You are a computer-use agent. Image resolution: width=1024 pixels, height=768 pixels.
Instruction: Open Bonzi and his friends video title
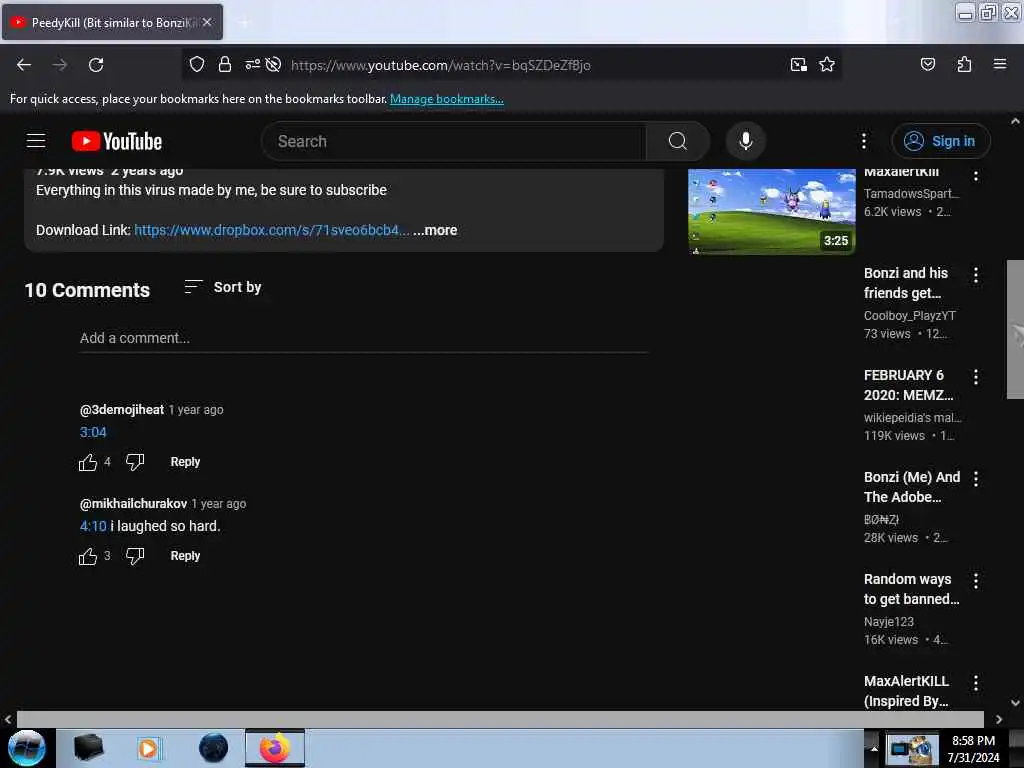point(906,283)
